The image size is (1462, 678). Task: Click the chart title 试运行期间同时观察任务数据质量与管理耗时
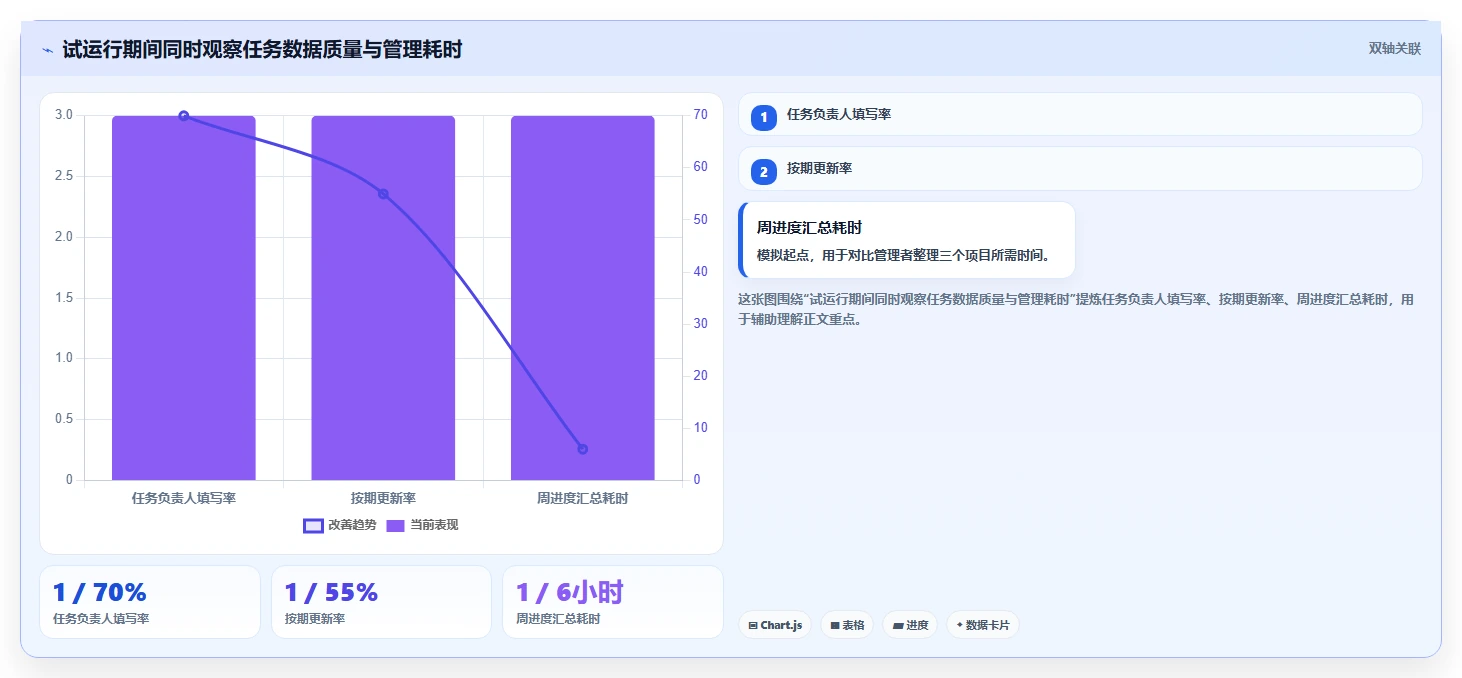click(262, 49)
